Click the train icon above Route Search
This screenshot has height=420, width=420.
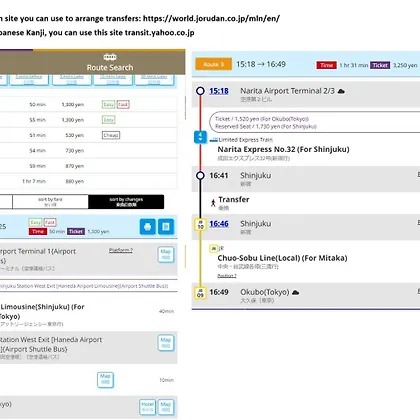point(110,57)
